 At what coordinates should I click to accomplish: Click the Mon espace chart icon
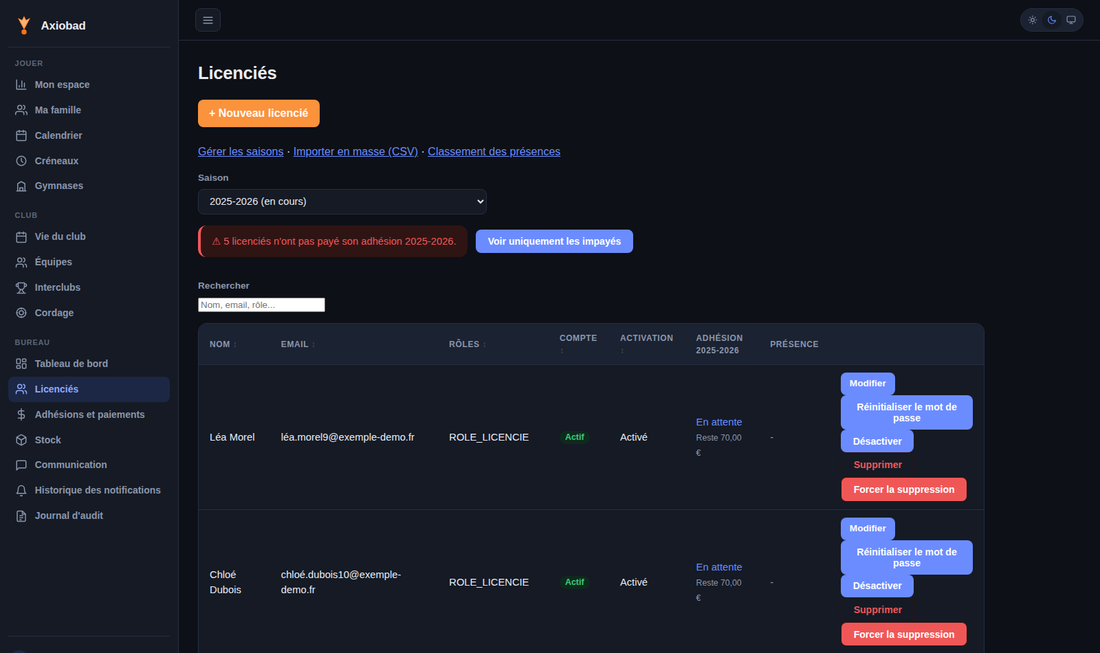[x=21, y=85]
